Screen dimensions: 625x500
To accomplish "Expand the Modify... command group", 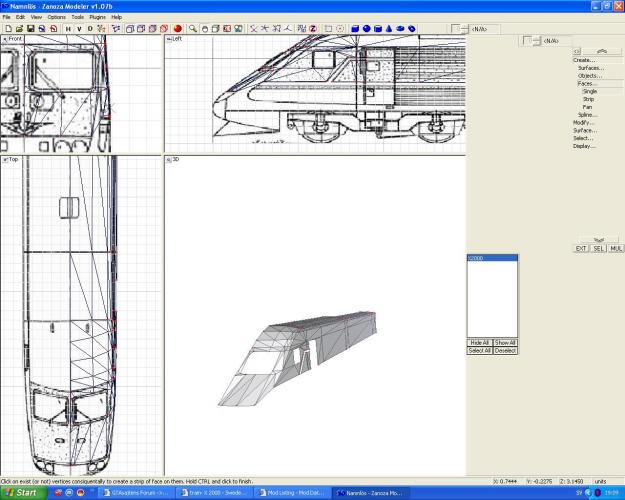I will [584, 122].
